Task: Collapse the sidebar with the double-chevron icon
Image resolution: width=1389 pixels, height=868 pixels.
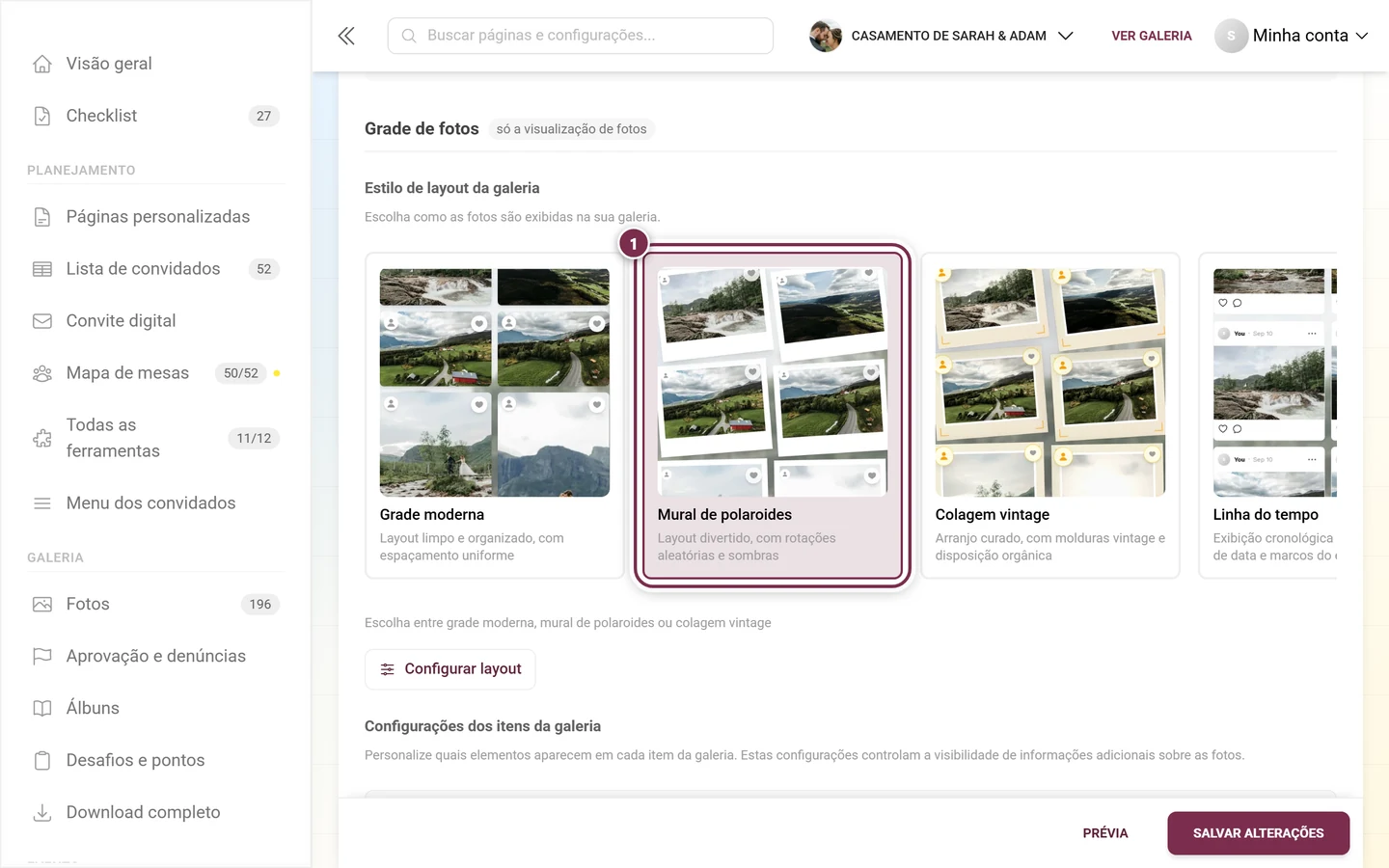Action: click(x=346, y=36)
